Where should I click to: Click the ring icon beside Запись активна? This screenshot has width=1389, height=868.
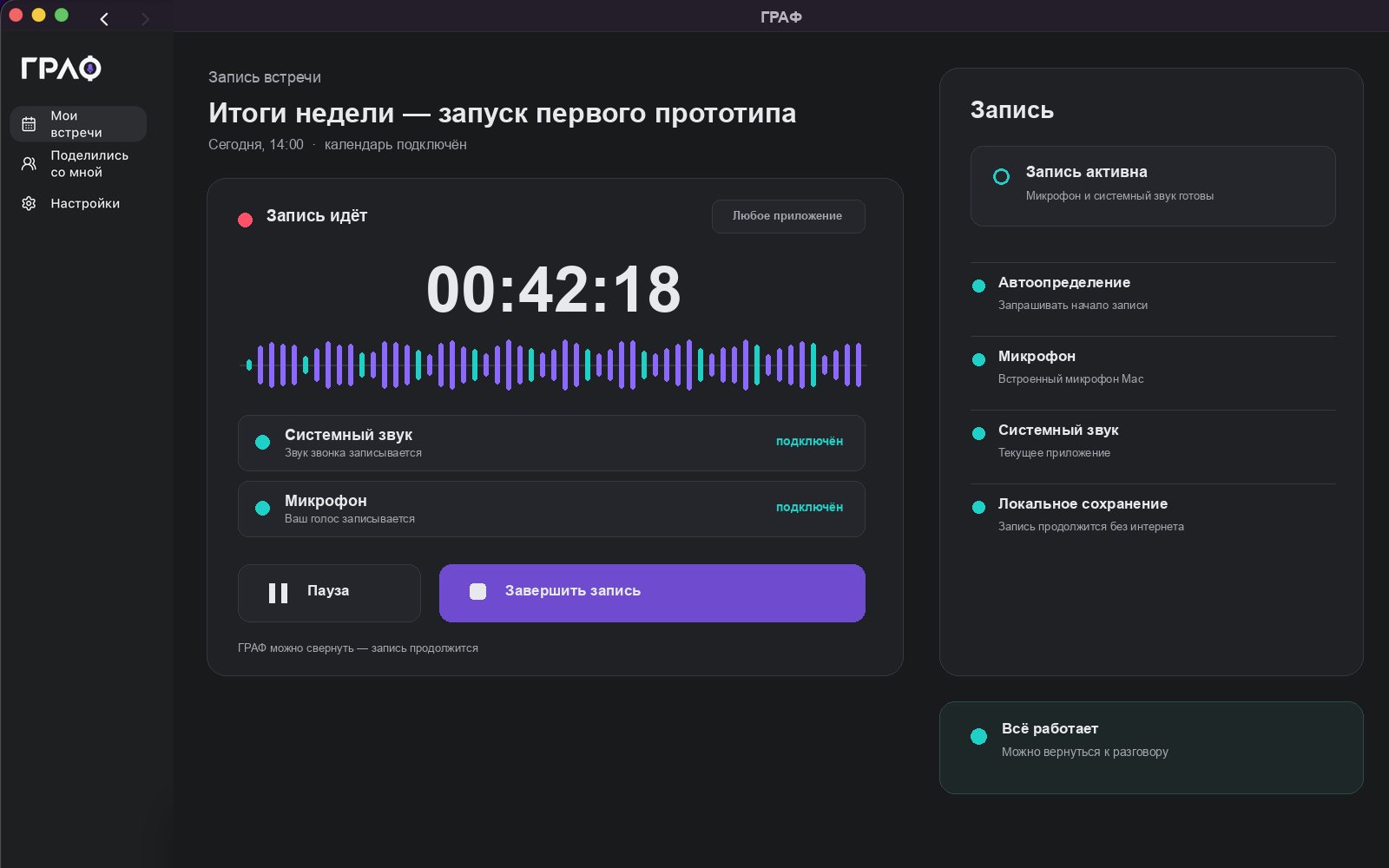pyautogui.click(x=1001, y=176)
